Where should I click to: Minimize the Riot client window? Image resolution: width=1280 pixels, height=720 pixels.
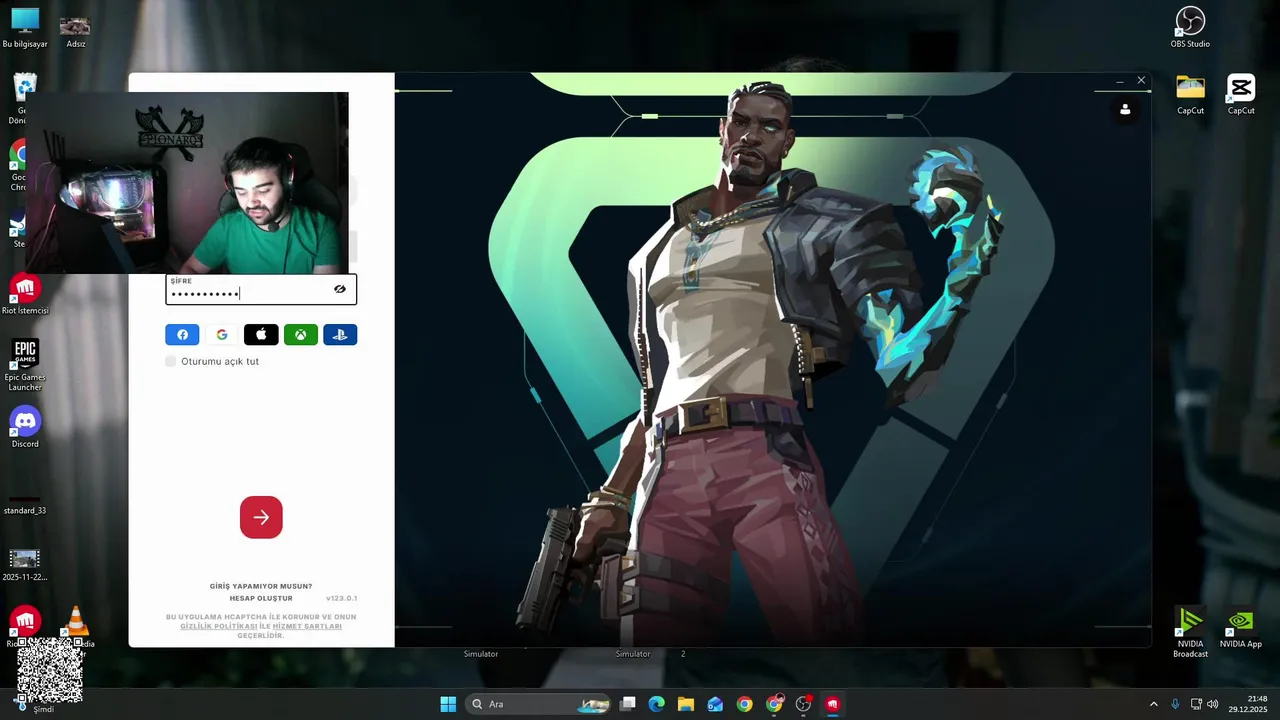[x=1119, y=81]
